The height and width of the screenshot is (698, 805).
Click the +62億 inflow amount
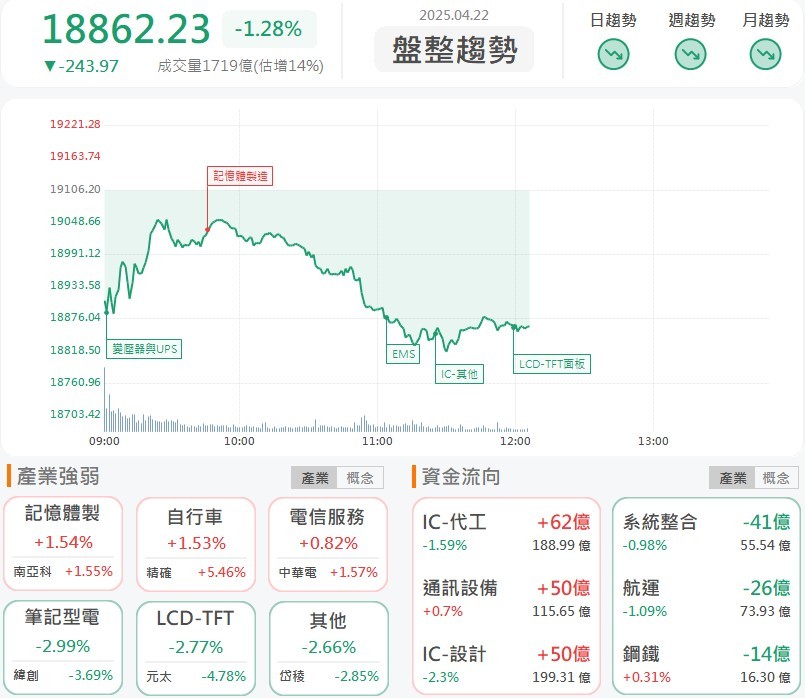[x=563, y=522]
